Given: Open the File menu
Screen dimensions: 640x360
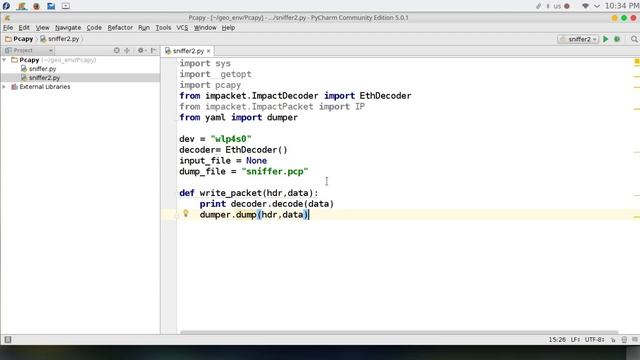Looking at the screenshot, I should pos(8,28).
